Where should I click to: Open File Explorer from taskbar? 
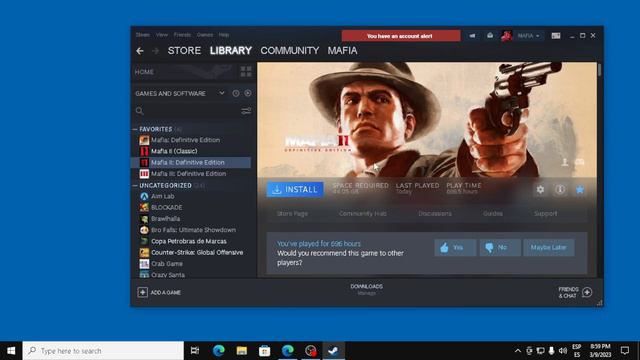pyautogui.click(x=242, y=351)
